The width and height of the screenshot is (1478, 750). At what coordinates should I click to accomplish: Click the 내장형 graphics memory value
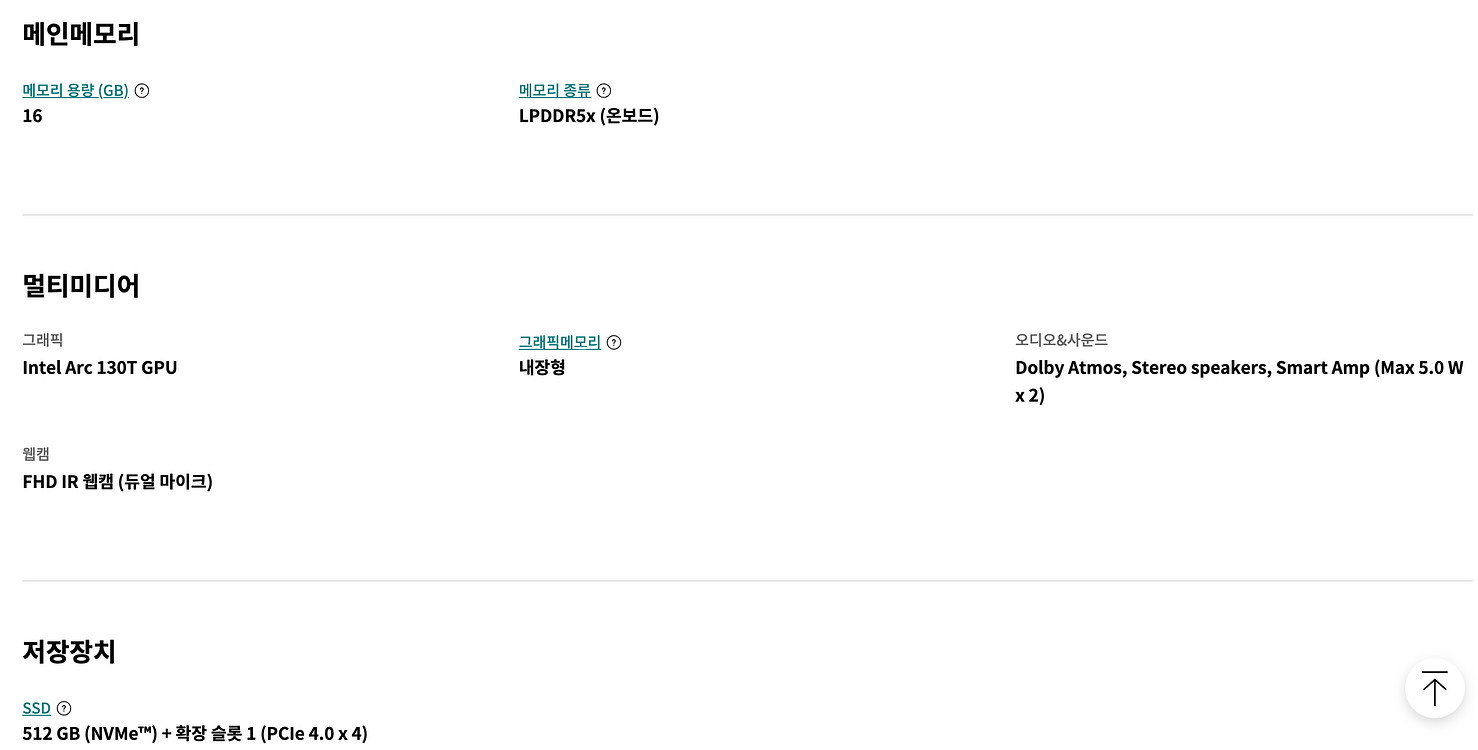point(542,368)
